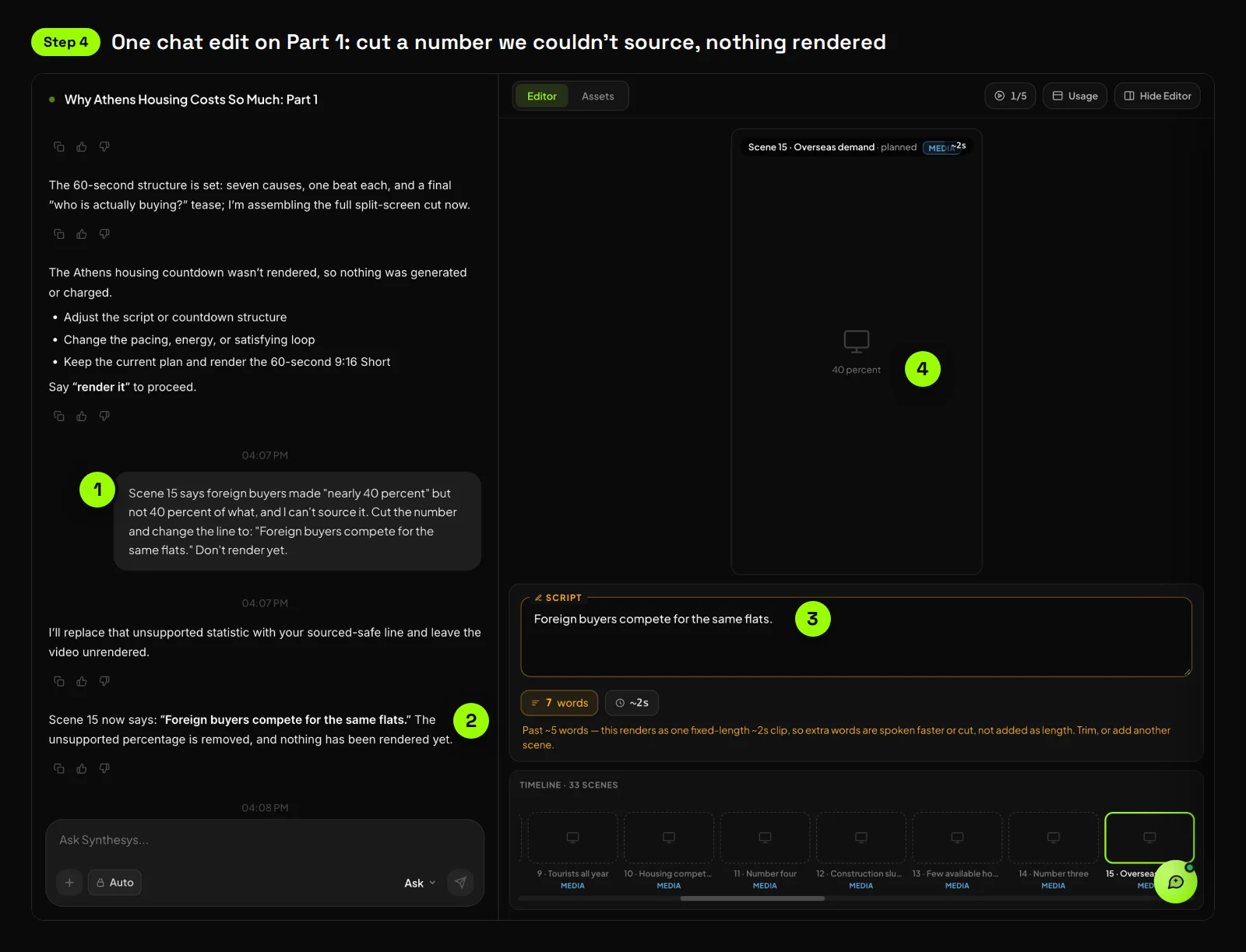
Task: Click the 'Past ~5 words' warning text
Action: pyautogui.click(x=847, y=737)
